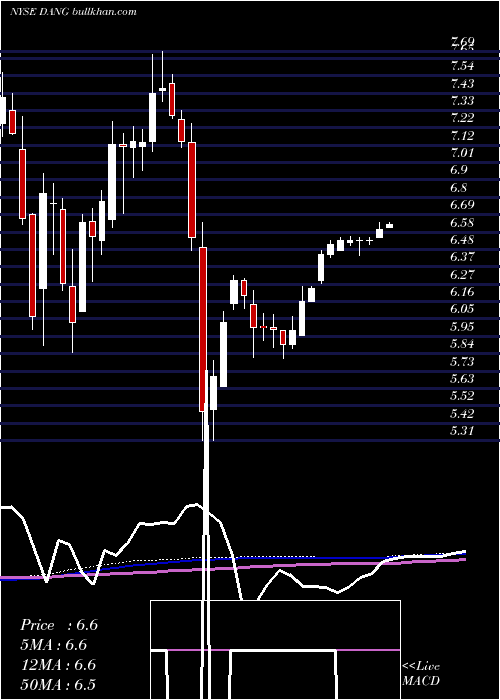Image resolution: width=500 pixels, height=700 pixels.
Task: Click the 5.63 price axis label
Action: pyautogui.click(x=462, y=379)
